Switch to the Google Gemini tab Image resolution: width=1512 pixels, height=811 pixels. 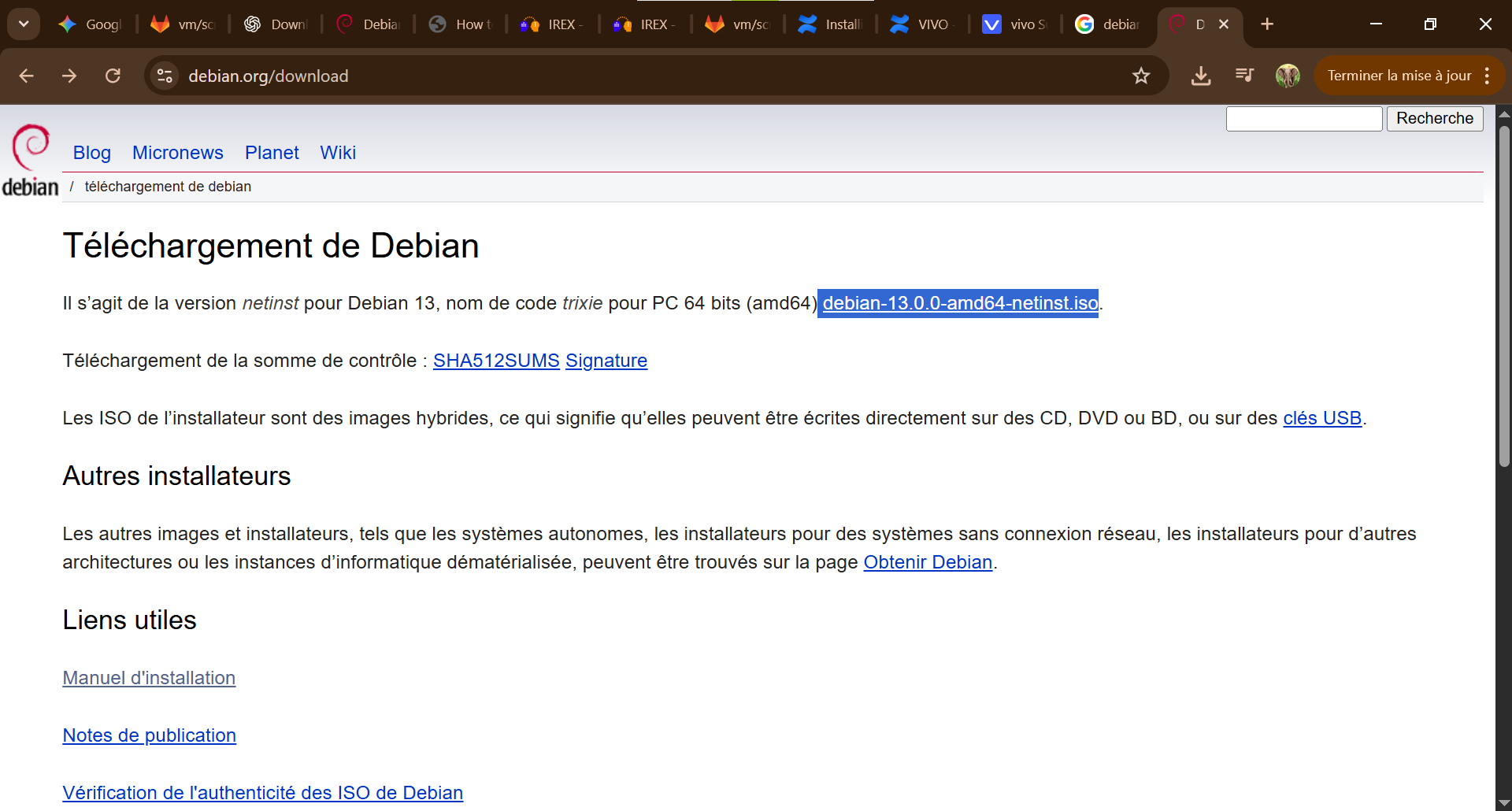pyautogui.click(x=90, y=24)
